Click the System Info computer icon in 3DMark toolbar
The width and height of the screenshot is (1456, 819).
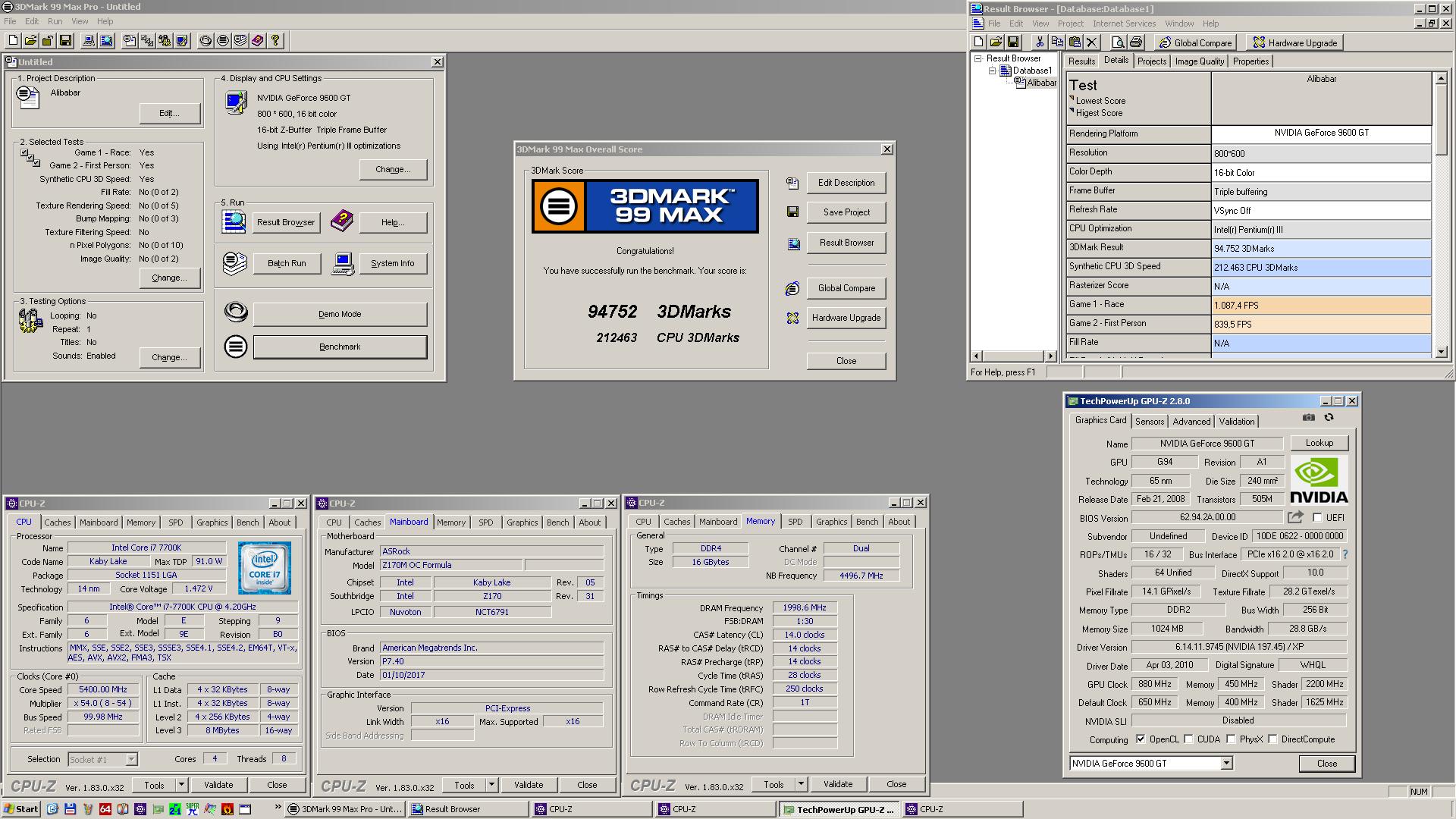tap(89, 40)
